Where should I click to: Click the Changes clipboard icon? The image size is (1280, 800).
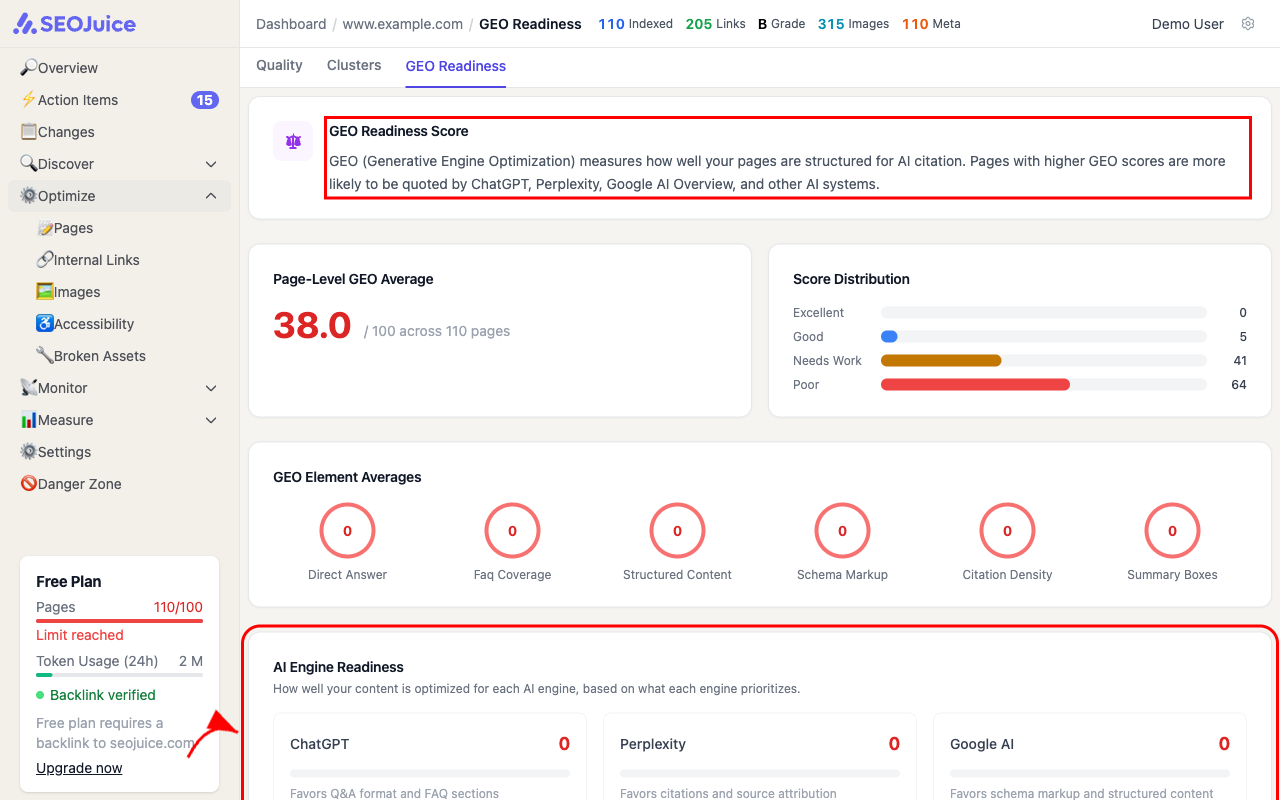pyautogui.click(x=29, y=132)
